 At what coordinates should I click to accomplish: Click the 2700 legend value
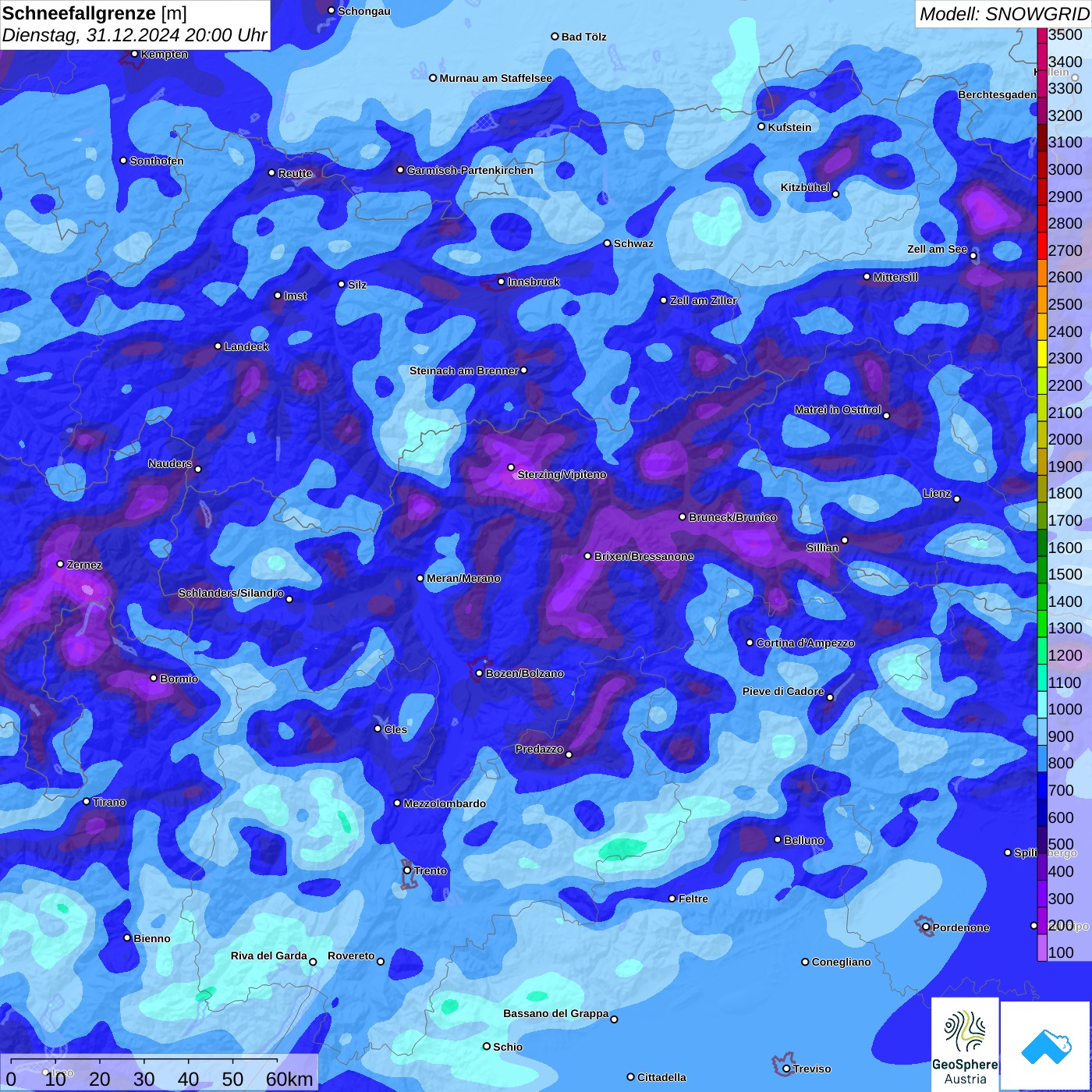click(1065, 250)
